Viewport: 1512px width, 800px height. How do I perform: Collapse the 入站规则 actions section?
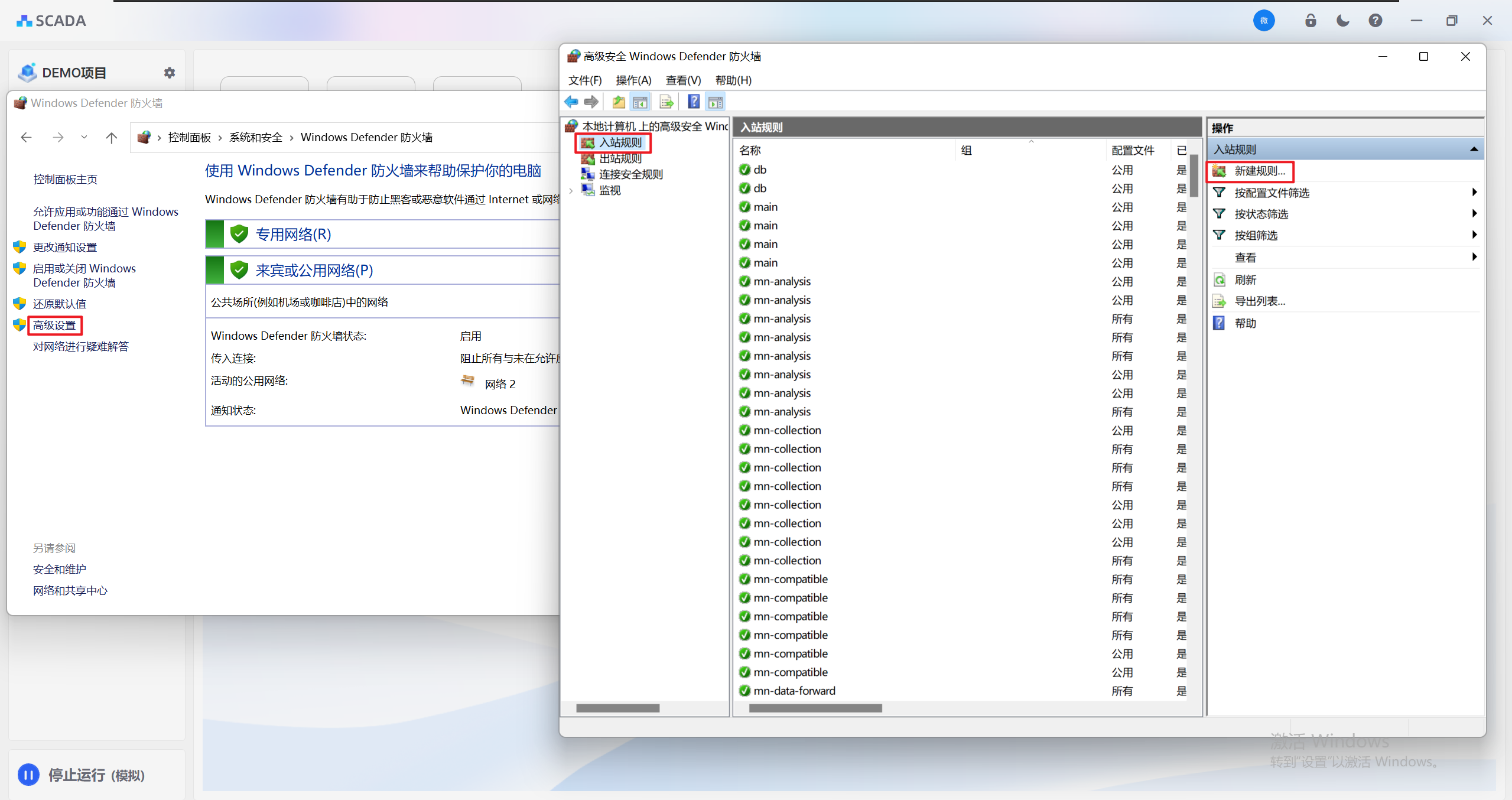pyautogui.click(x=1474, y=149)
